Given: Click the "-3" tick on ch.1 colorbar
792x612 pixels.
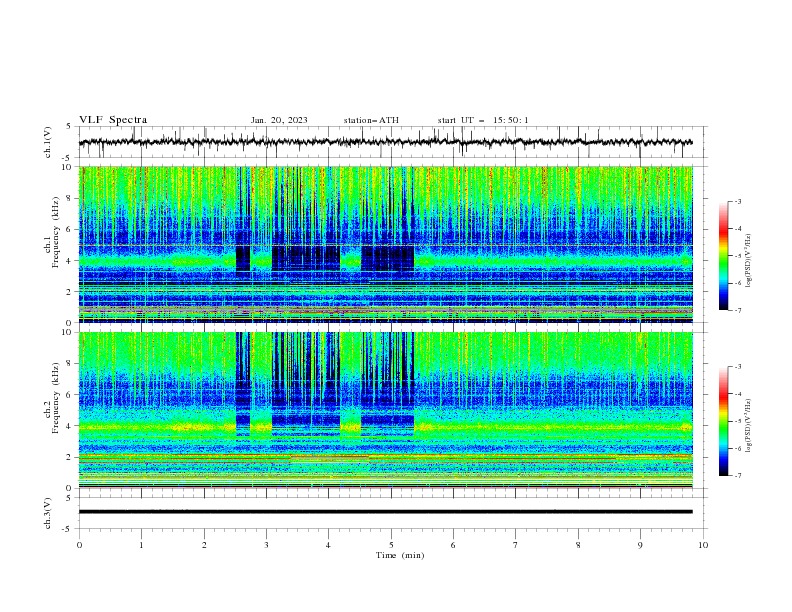Looking at the screenshot, I should click(x=737, y=201).
